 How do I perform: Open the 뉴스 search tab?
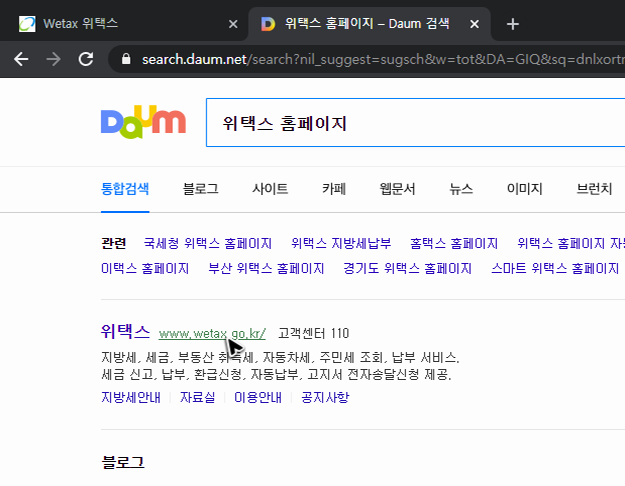click(461, 189)
